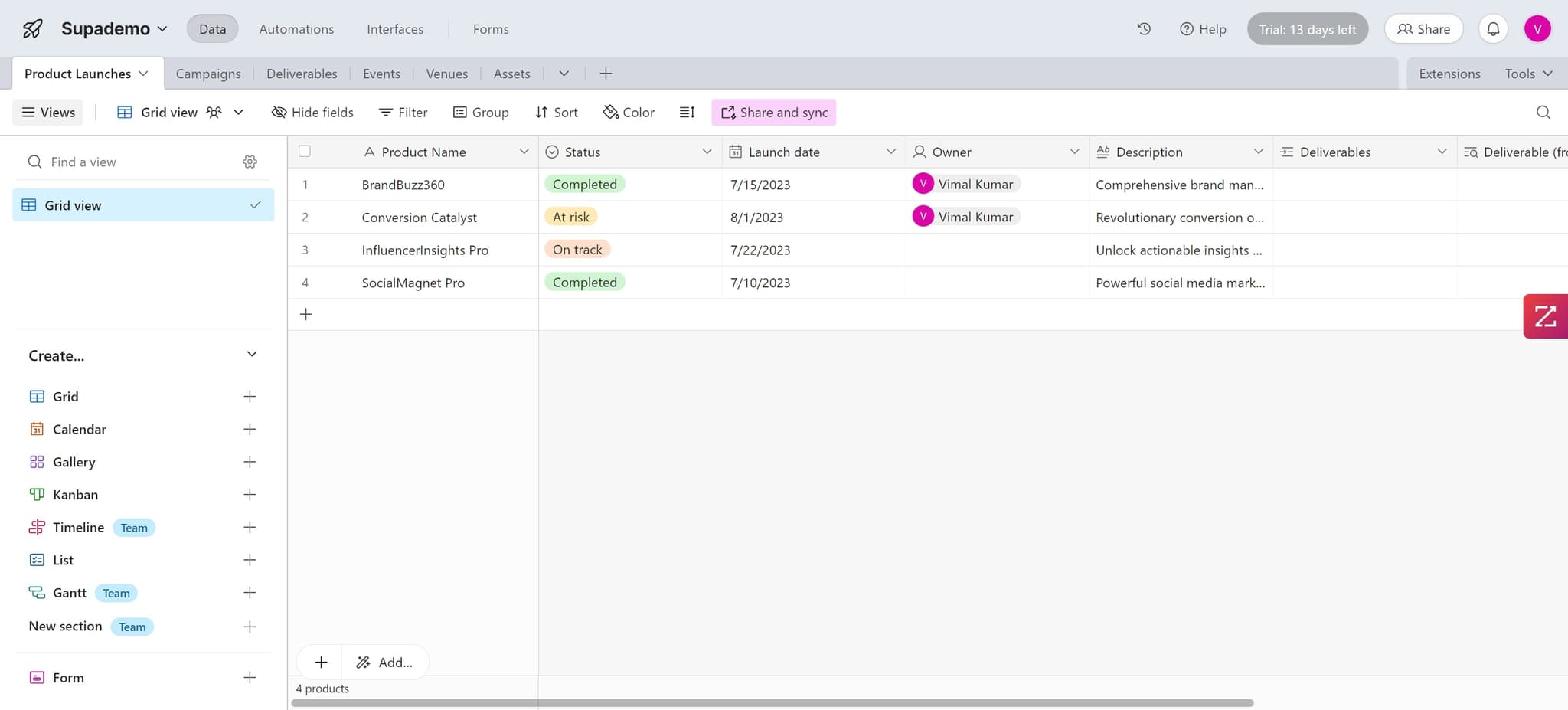Viewport: 1568px width, 710px height.
Task: Click the red Zapier side widget
Action: pos(1545,316)
